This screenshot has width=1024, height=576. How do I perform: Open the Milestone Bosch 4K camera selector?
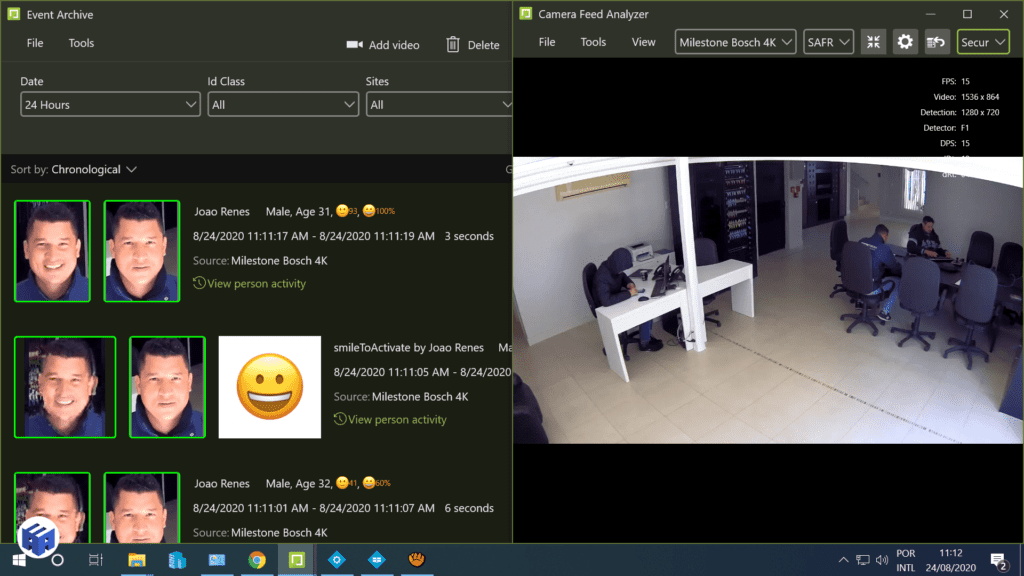pos(735,41)
